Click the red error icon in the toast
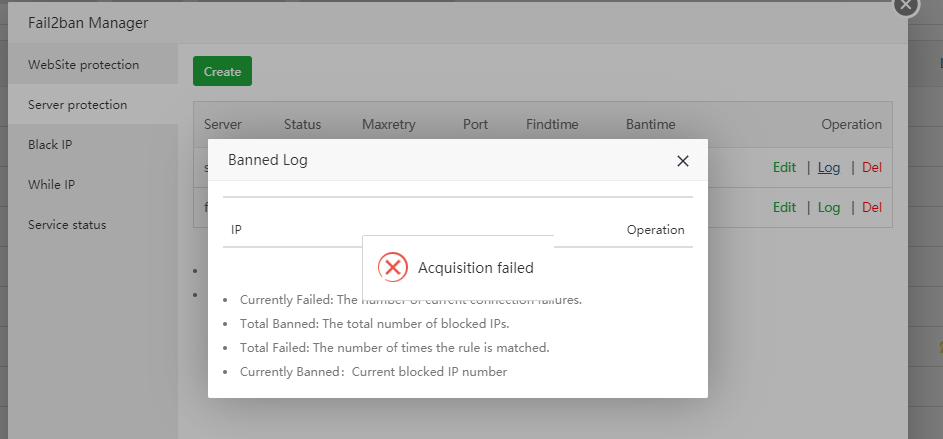 [392, 267]
